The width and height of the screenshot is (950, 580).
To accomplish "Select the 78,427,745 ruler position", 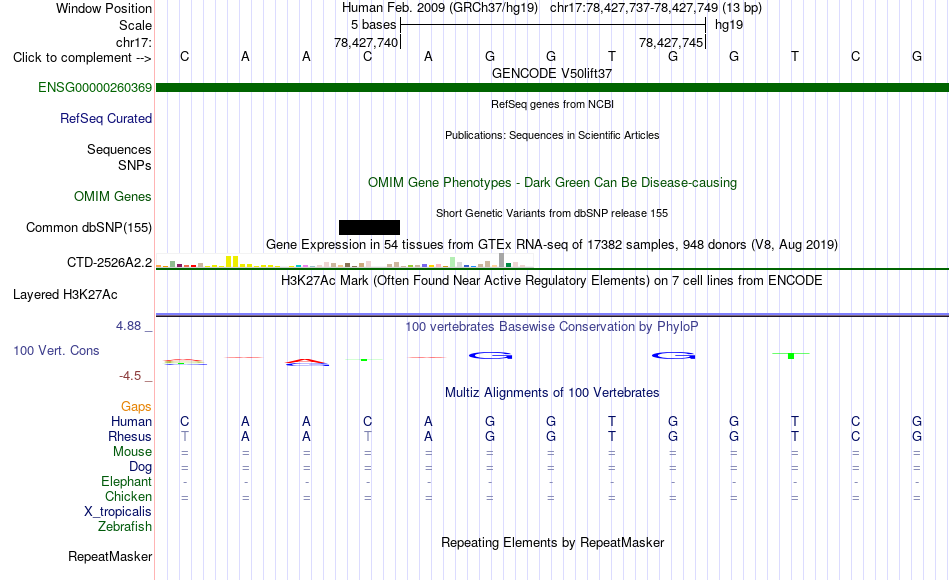I will [671, 42].
